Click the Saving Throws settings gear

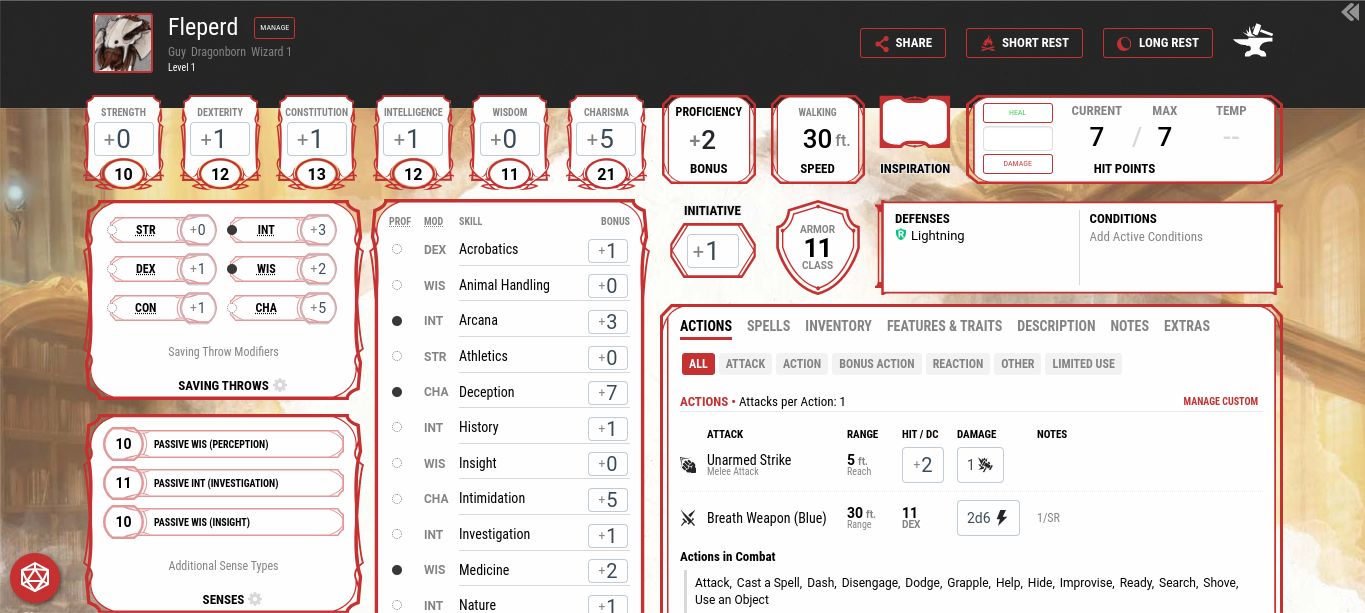(280, 385)
